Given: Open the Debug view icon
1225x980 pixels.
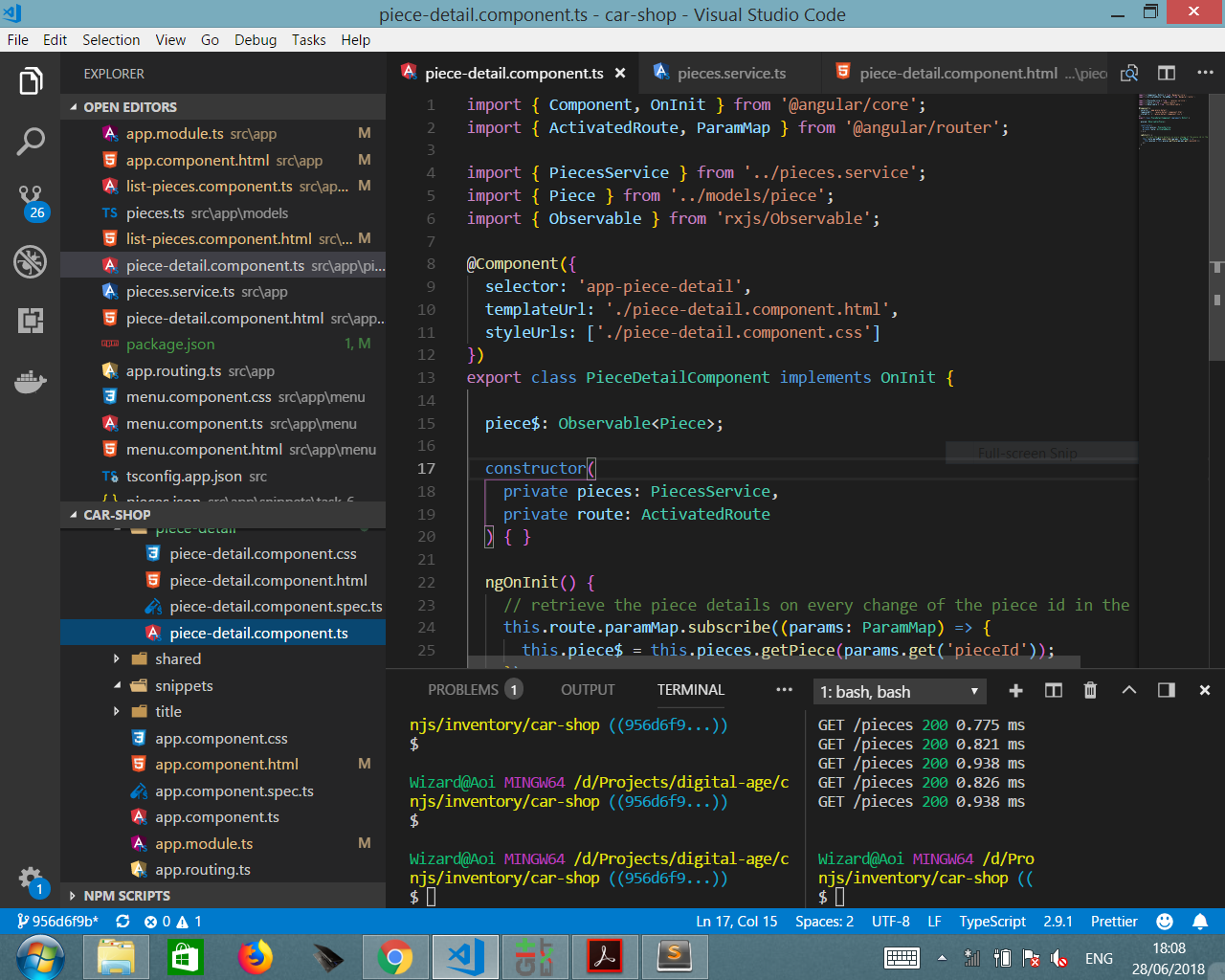Looking at the screenshot, I should 31,260.
